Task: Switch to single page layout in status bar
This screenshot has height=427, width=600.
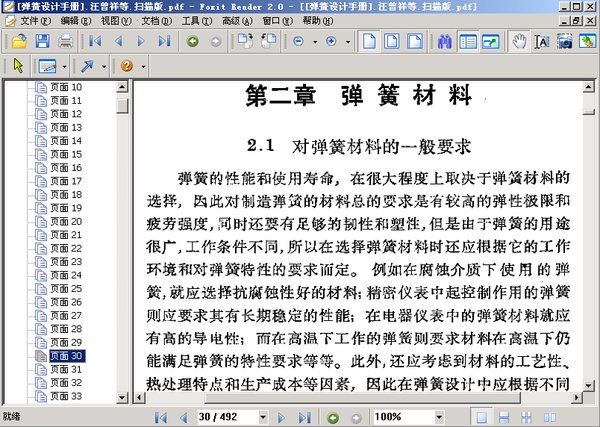Action: click(x=481, y=417)
